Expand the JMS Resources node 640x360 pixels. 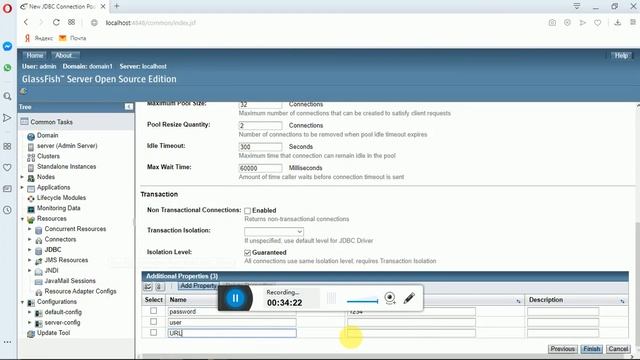[29, 260]
